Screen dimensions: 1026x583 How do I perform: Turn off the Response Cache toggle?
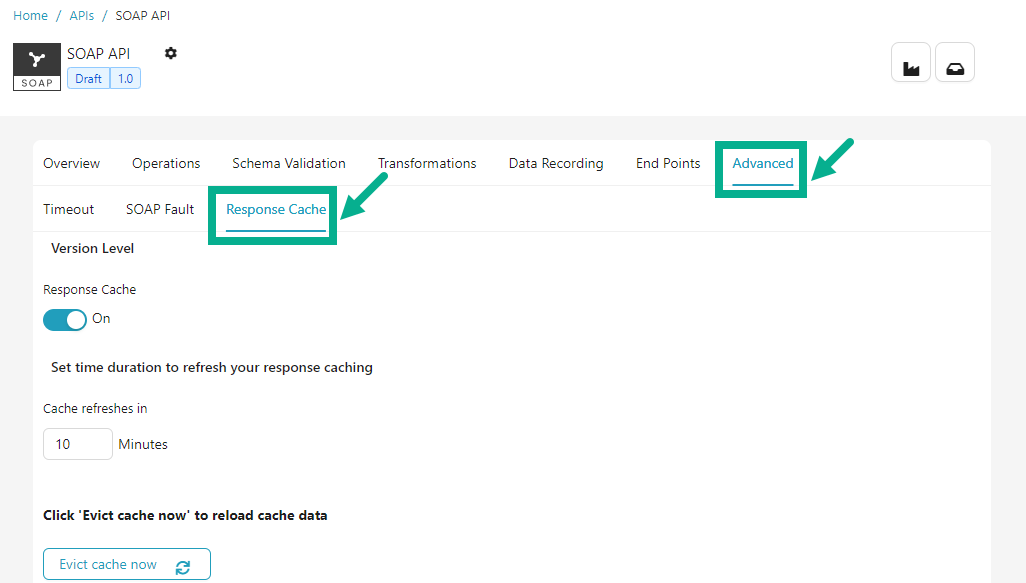click(65, 319)
